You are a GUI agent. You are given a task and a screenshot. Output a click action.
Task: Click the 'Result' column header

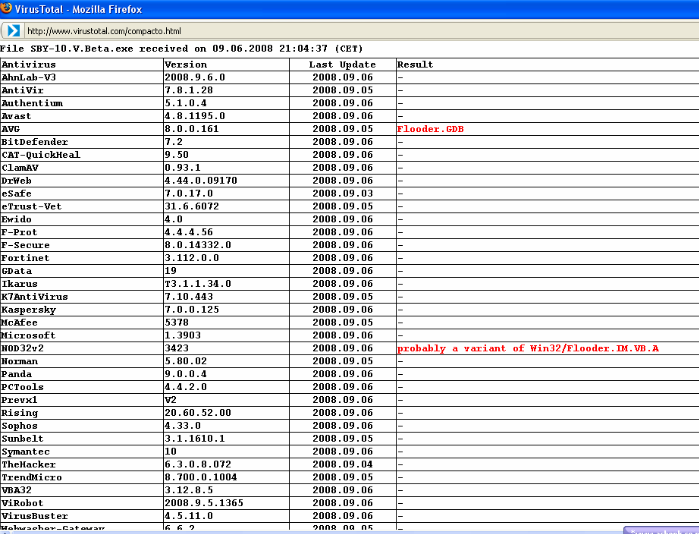pyautogui.click(x=415, y=65)
